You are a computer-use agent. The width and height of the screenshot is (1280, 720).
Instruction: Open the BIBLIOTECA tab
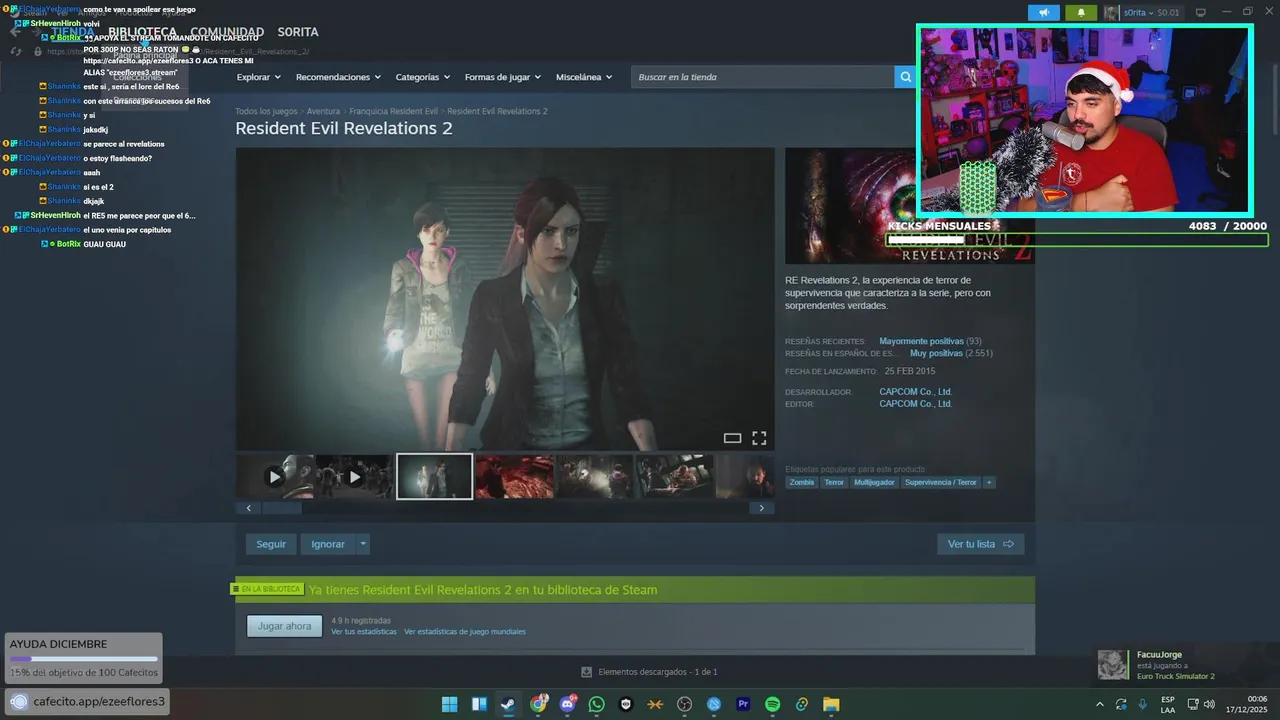(x=142, y=32)
